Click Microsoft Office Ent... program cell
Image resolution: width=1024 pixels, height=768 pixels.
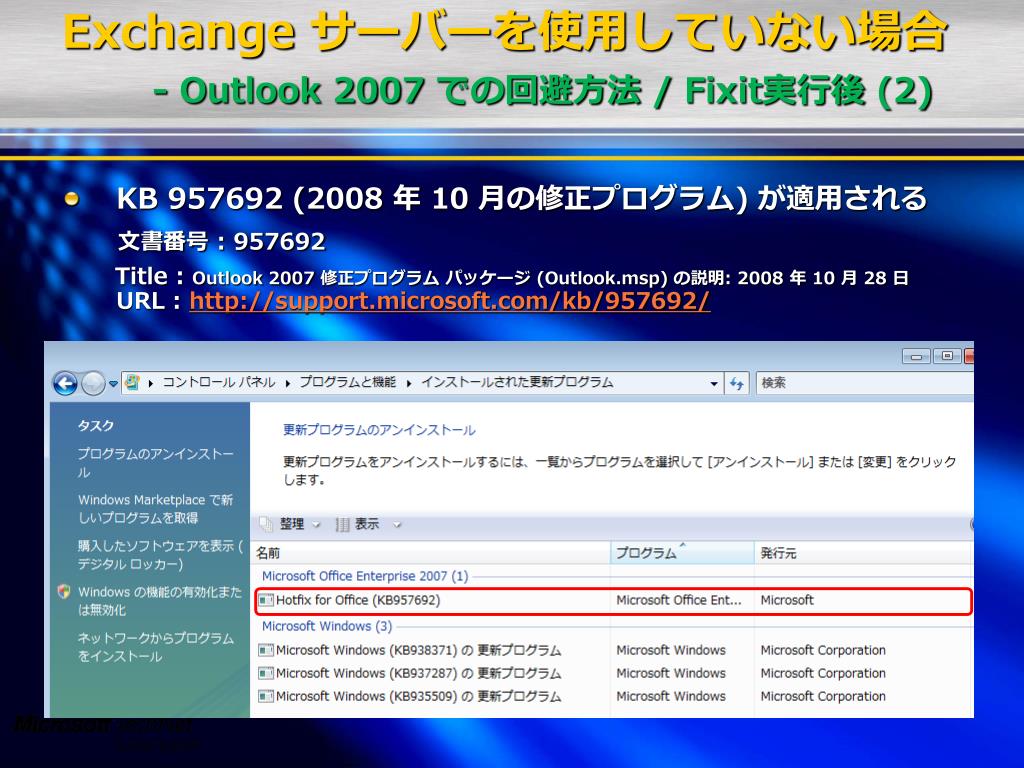point(679,600)
